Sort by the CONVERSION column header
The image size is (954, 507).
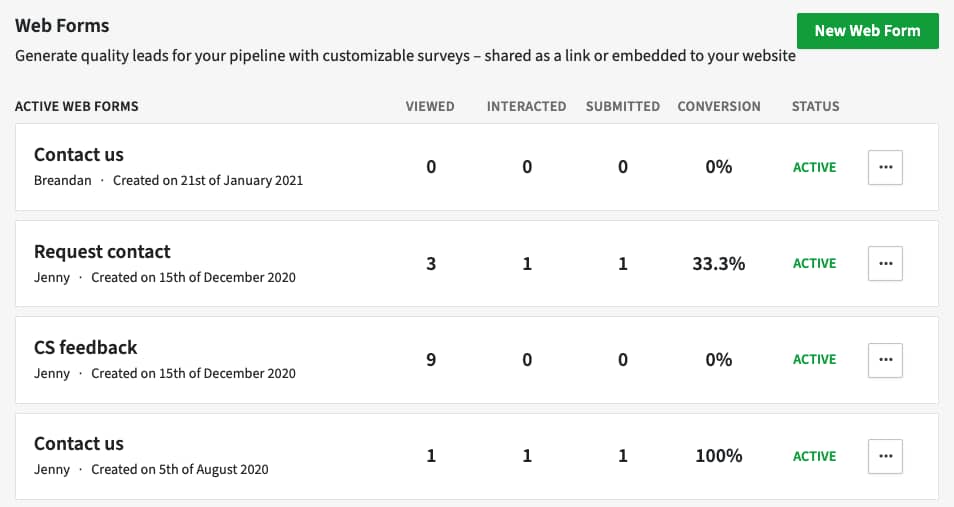[719, 107]
